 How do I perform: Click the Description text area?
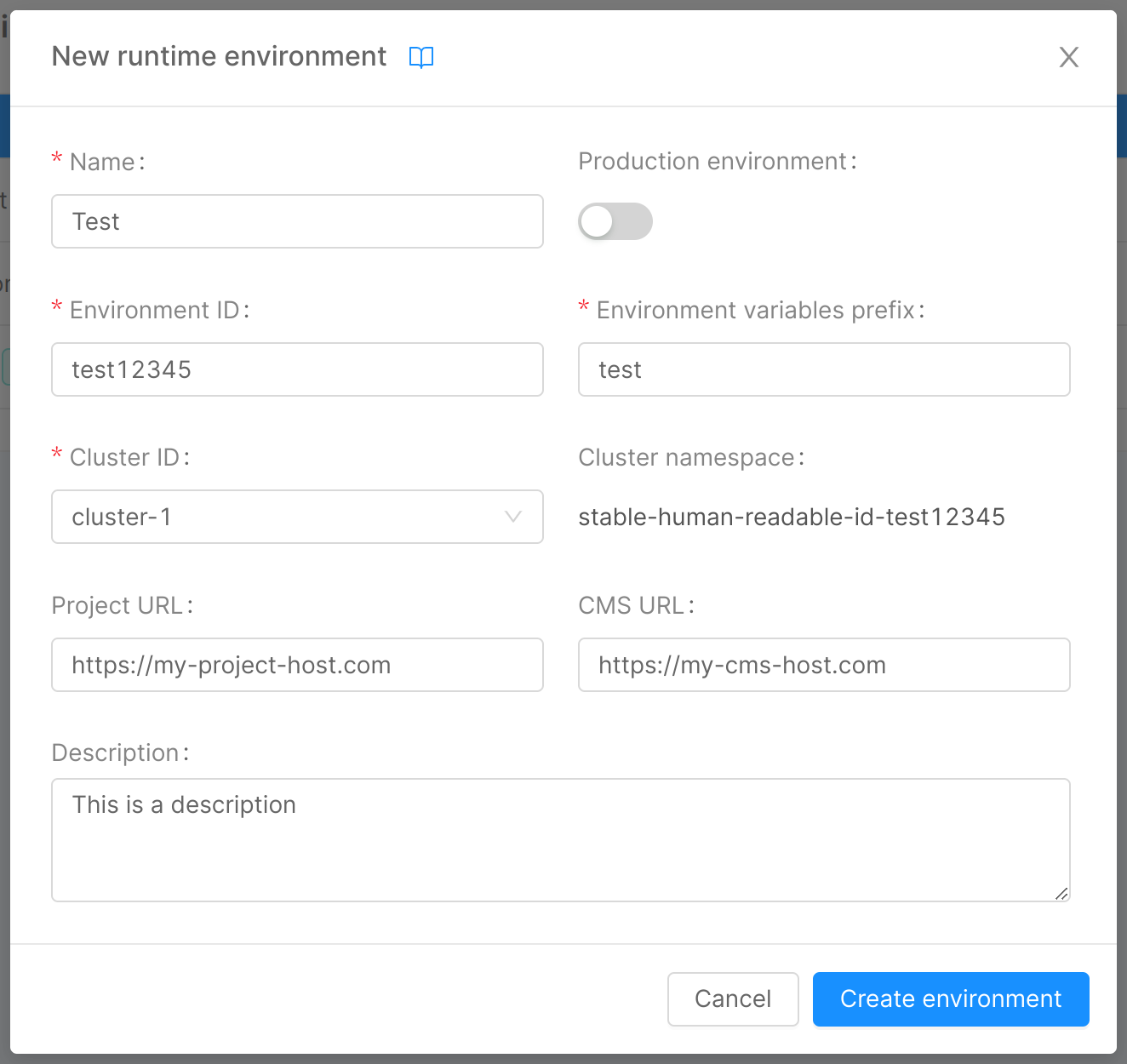560,840
